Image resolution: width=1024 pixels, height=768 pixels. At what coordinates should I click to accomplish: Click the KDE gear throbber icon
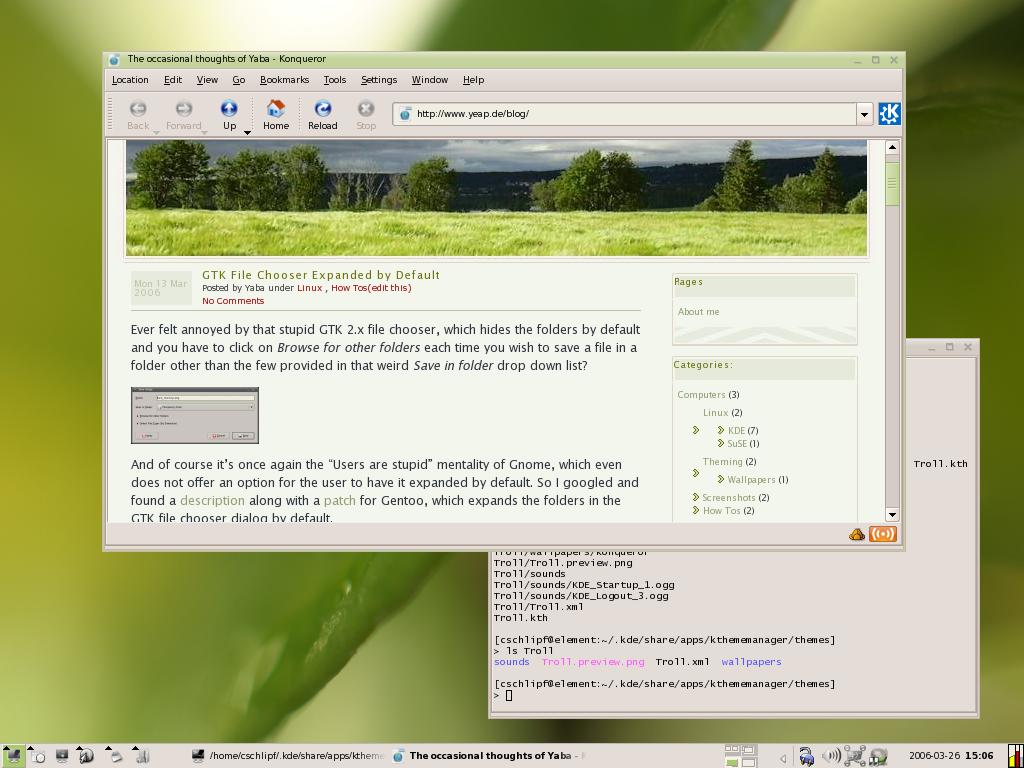click(889, 114)
